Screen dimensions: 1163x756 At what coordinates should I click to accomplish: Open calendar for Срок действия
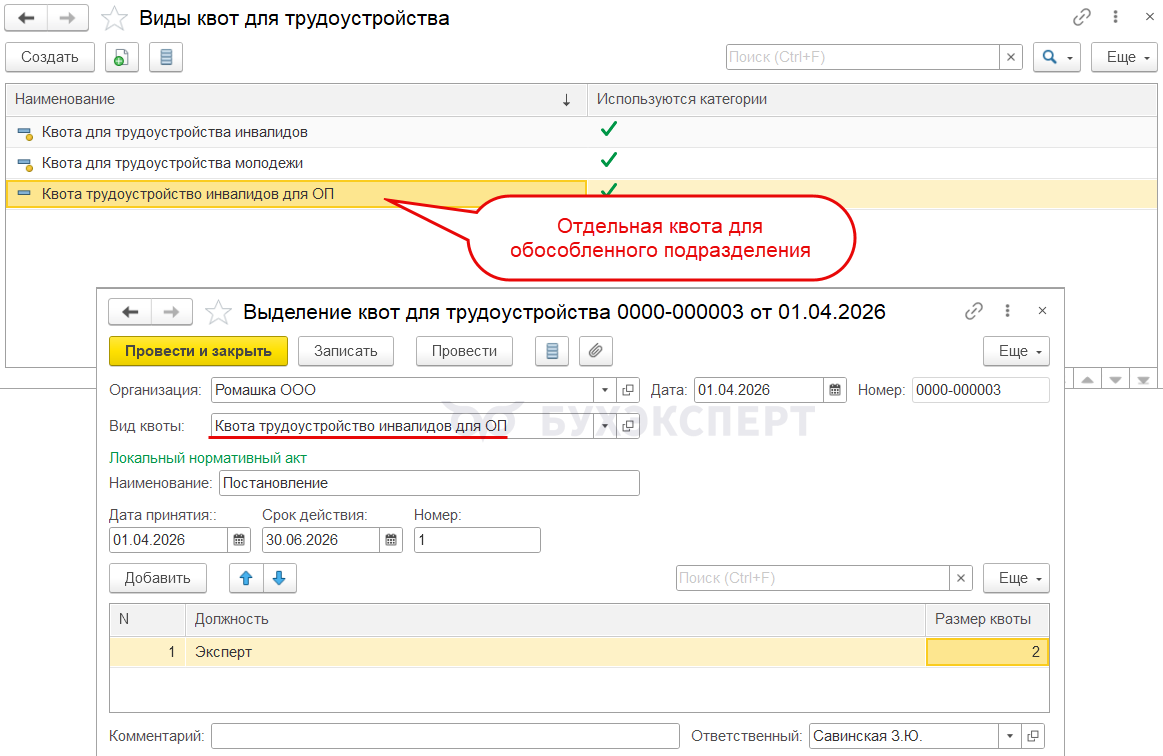391,540
